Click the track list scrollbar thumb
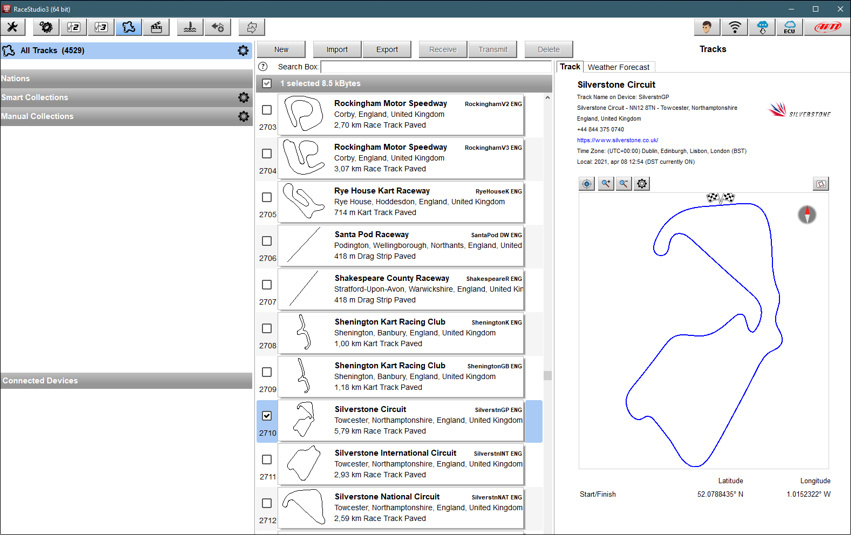851x535 pixels. coord(548,375)
